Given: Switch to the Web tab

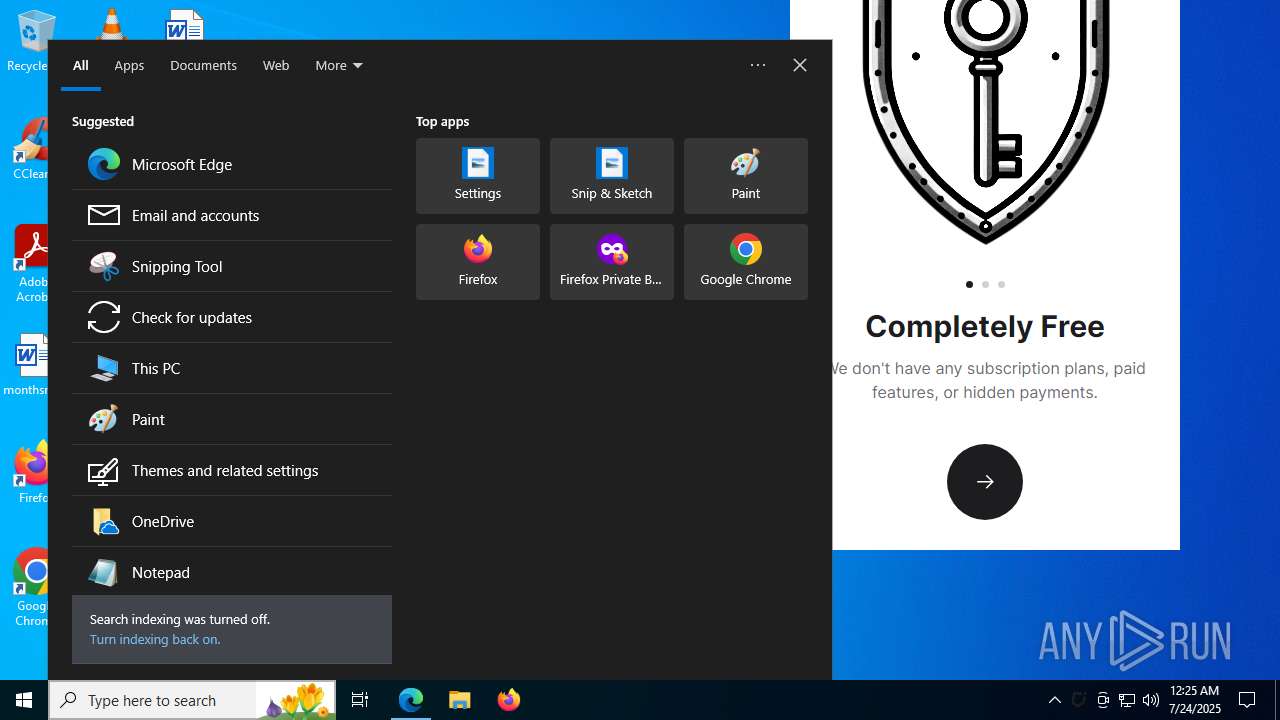Looking at the screenshot, I should tap(276, 65).
